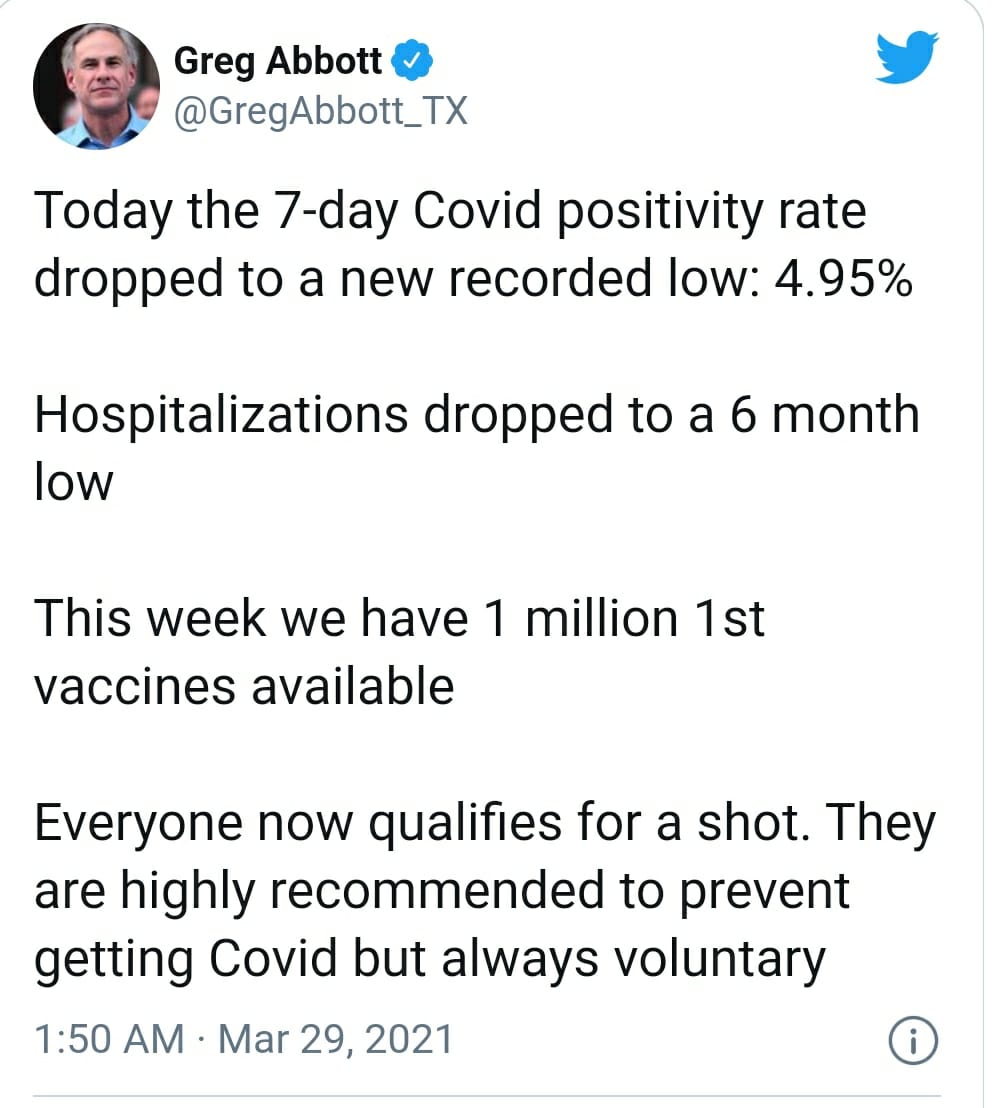Select the 4.95% positivity figure
This screenshot has width=1002, height=1108.
coord(844,279)
